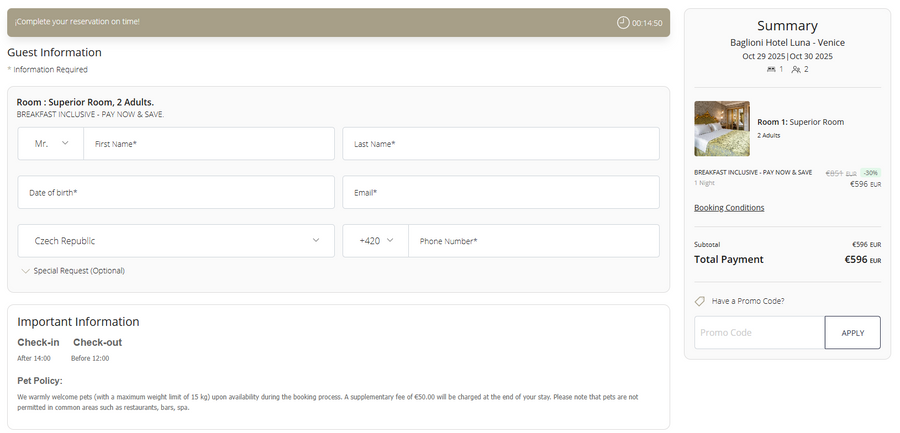Focus the Date of birth field
This screenshot has width=900, height=433.
[x=176, y=192]
